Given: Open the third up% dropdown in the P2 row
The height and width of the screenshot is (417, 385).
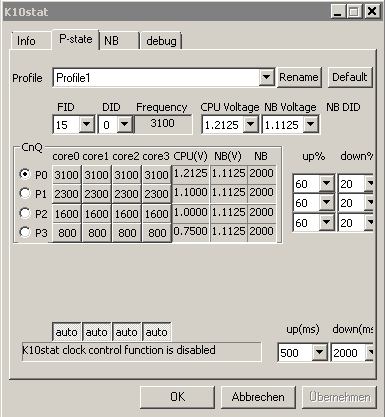Looking at the screenshot, I should (x=326, y=222).
